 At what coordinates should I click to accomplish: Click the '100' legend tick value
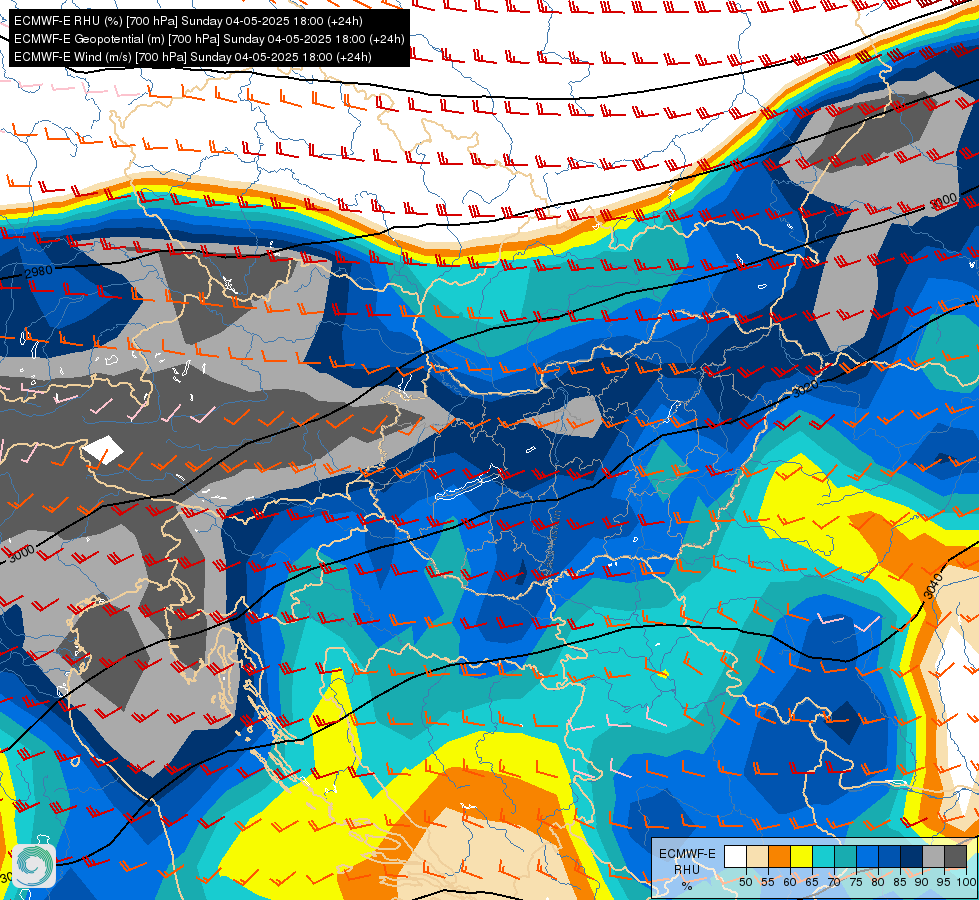(967, 882)
